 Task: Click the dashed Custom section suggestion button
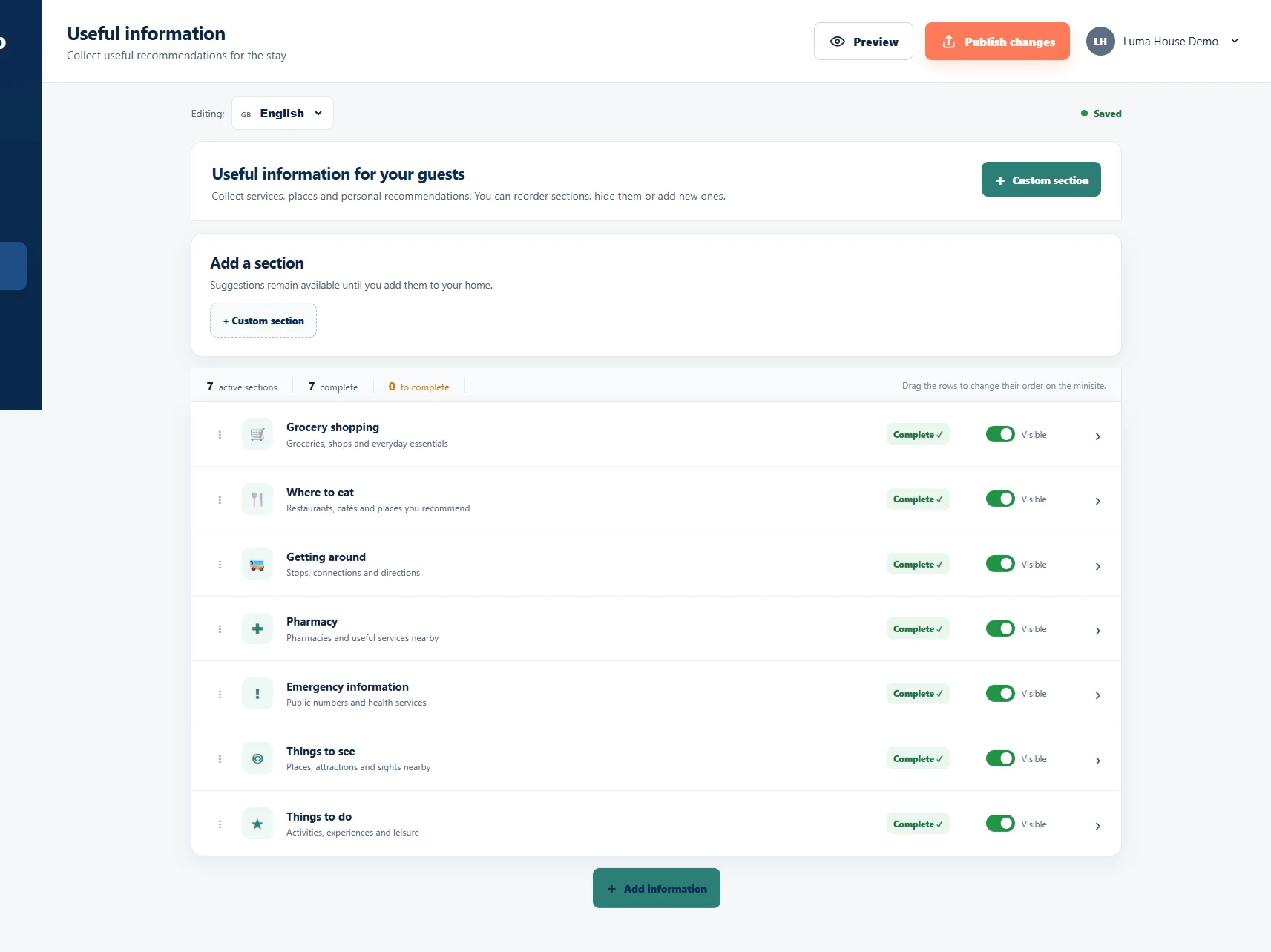pyautogui.click(x=263, y=321)
